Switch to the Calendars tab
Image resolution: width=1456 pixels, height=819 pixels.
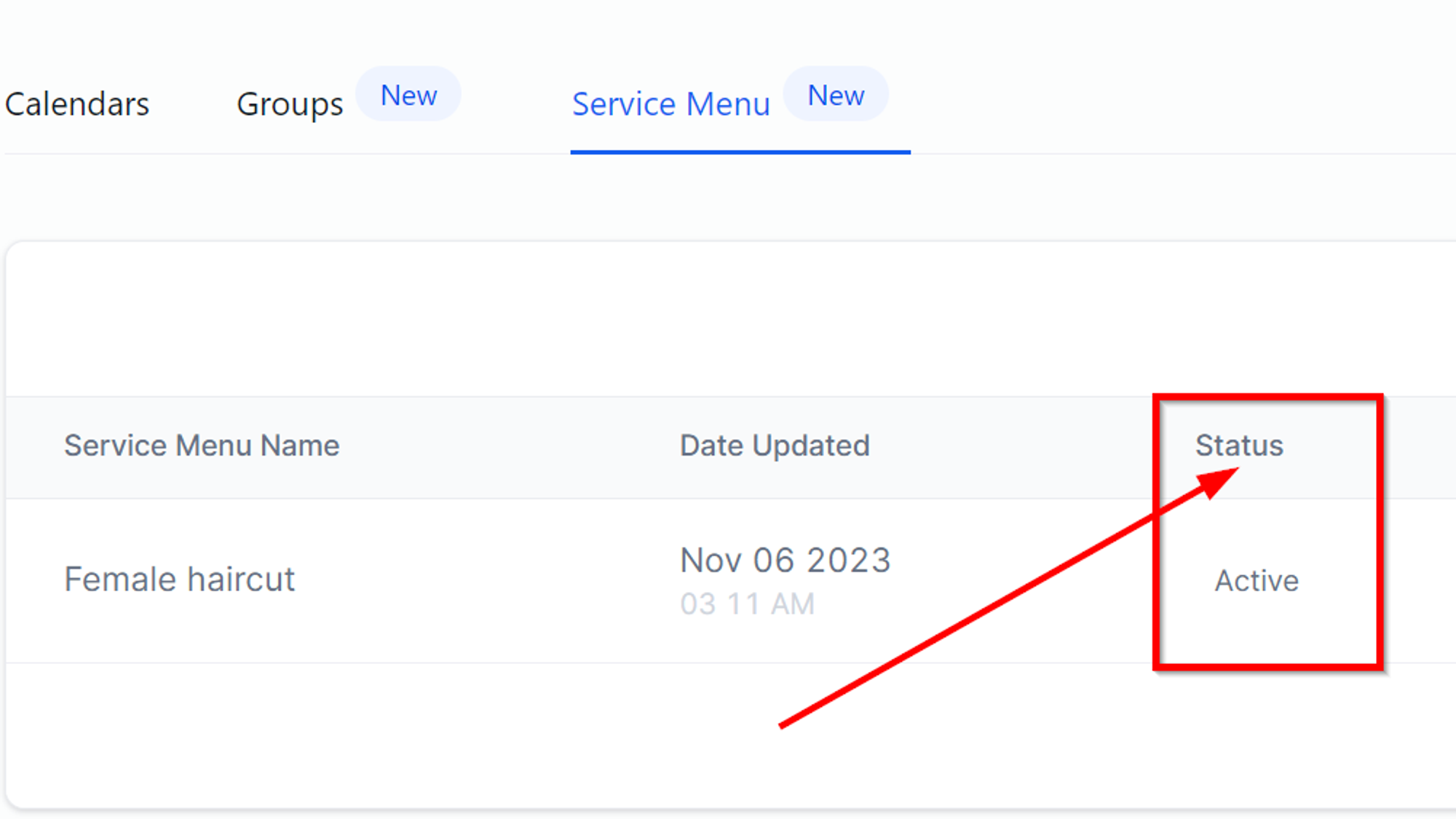click(77, 104)
